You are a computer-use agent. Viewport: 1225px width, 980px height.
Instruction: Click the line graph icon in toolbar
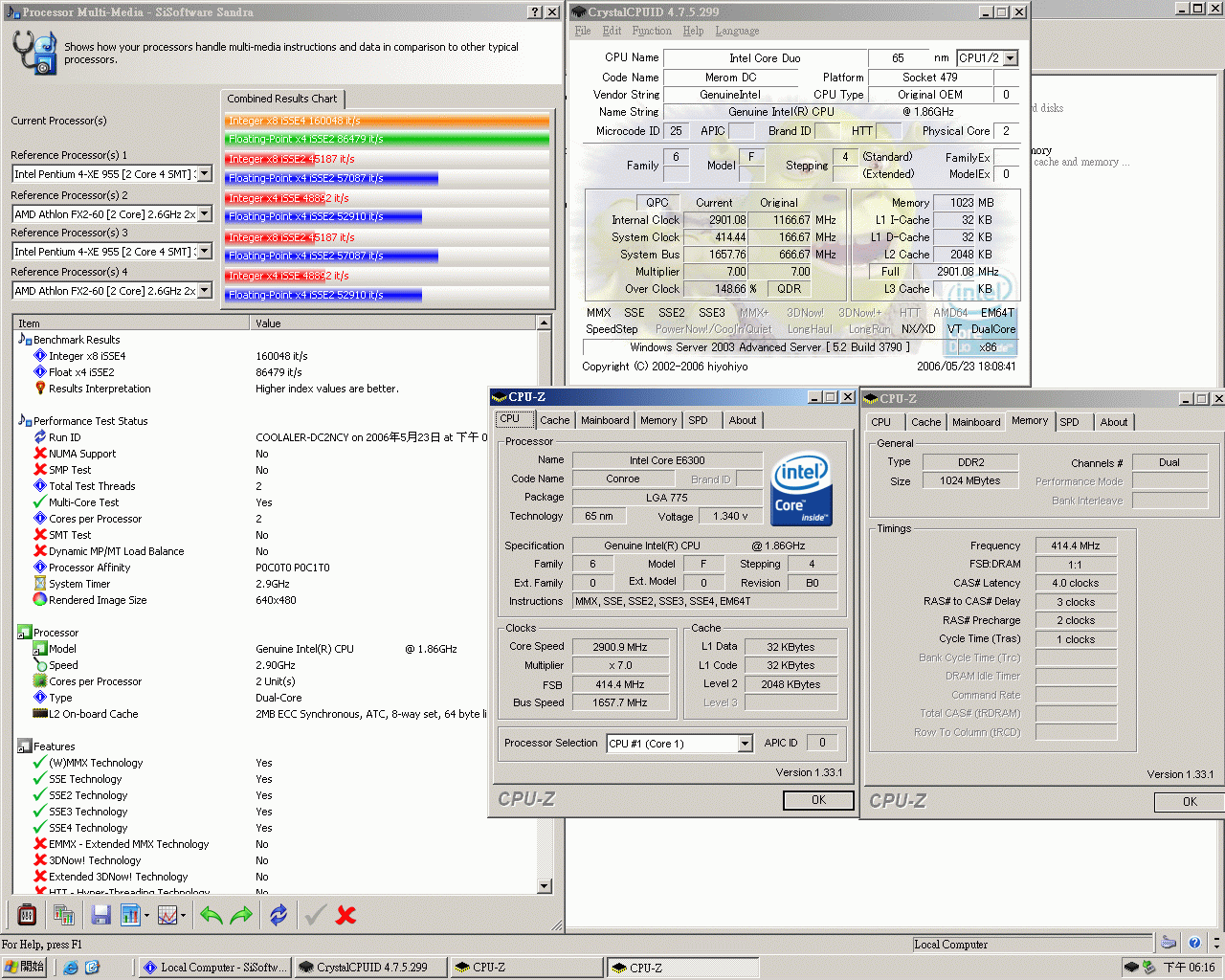click(x=167, y=916)
